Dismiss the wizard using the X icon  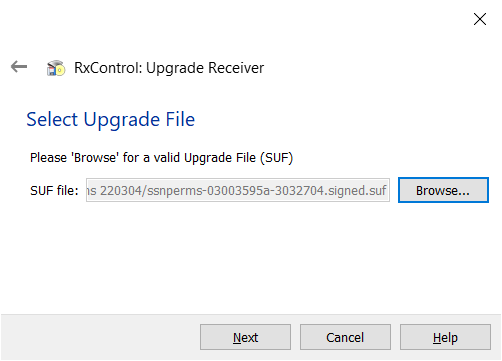coord(480,19)
